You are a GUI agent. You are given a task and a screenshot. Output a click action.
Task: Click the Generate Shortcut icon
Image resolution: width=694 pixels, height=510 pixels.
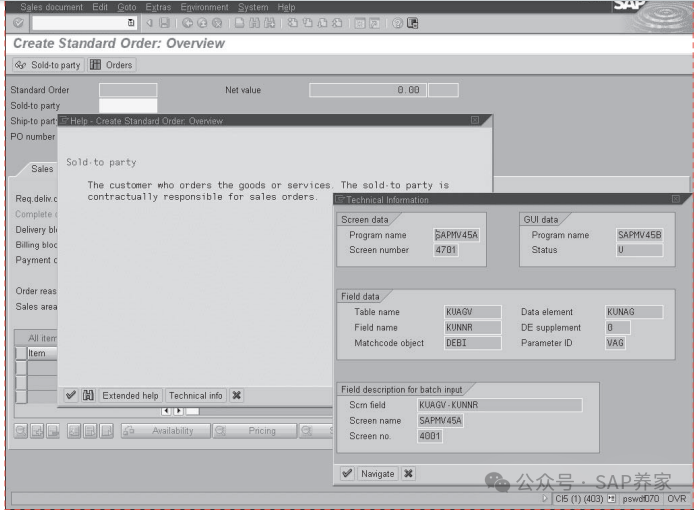coord(374,23)
